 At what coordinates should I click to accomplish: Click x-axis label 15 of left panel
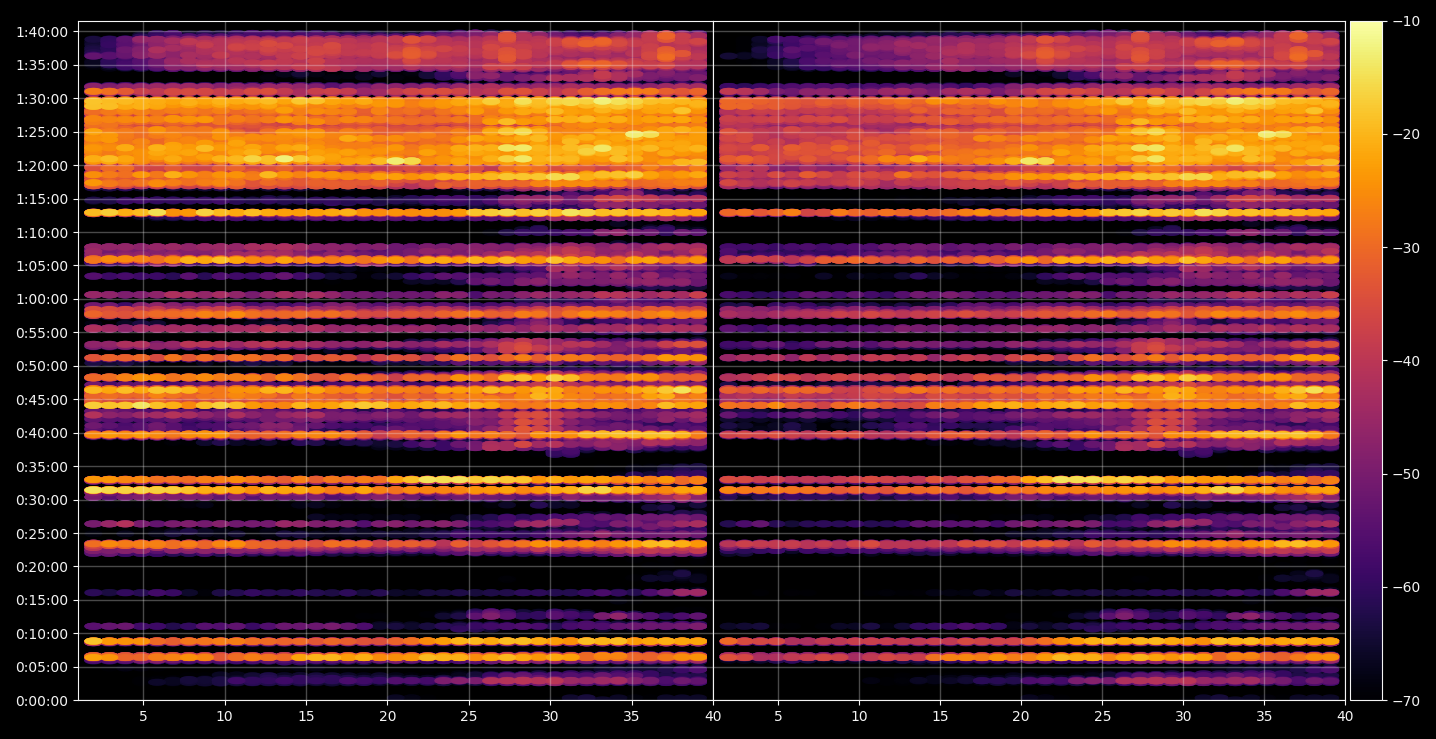coord(306,716)
